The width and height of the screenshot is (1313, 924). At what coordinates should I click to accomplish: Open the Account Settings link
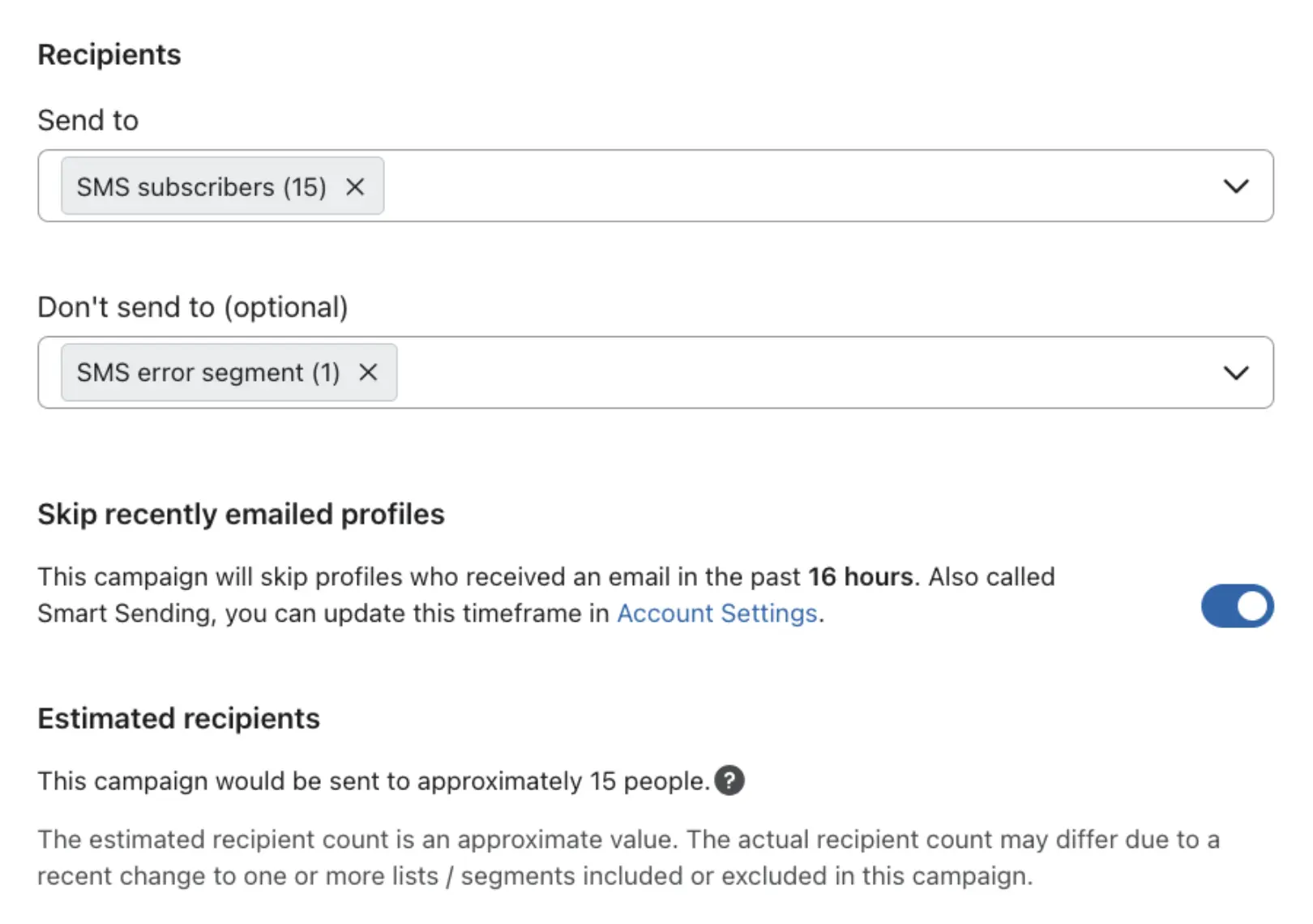716,614
